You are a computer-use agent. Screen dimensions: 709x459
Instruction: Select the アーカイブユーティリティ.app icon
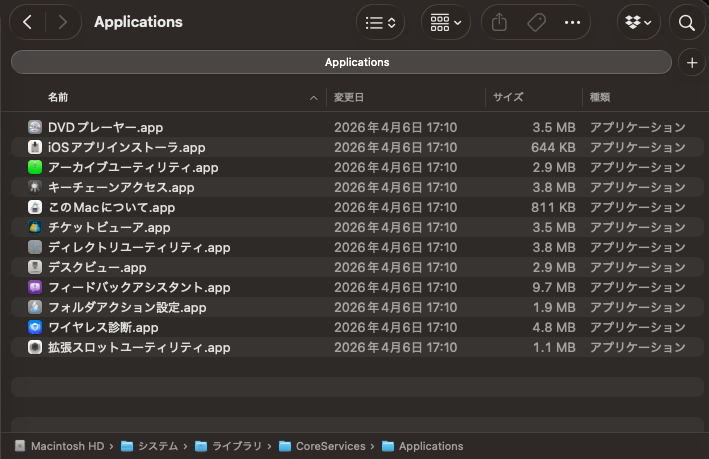(35, 167)
